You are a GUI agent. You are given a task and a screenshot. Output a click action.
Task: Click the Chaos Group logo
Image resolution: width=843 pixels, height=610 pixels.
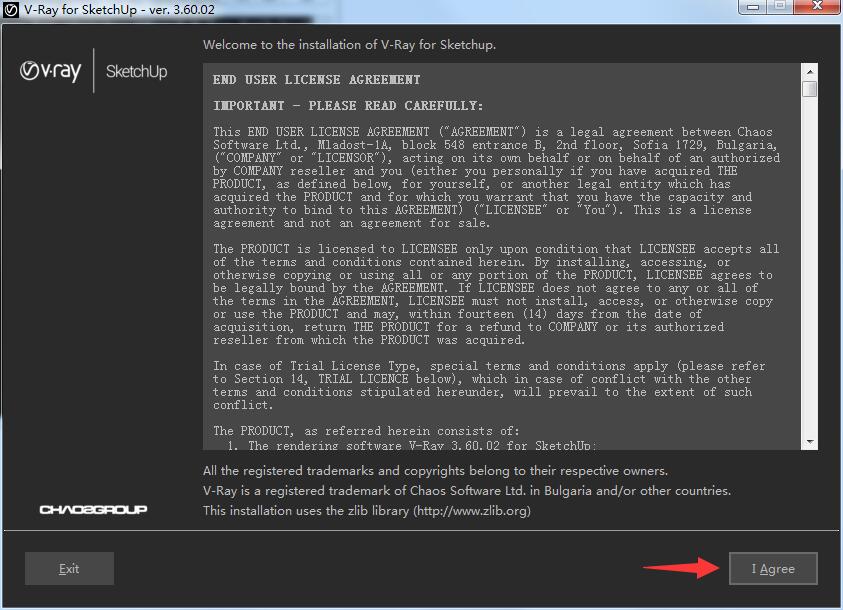(94, 509)
